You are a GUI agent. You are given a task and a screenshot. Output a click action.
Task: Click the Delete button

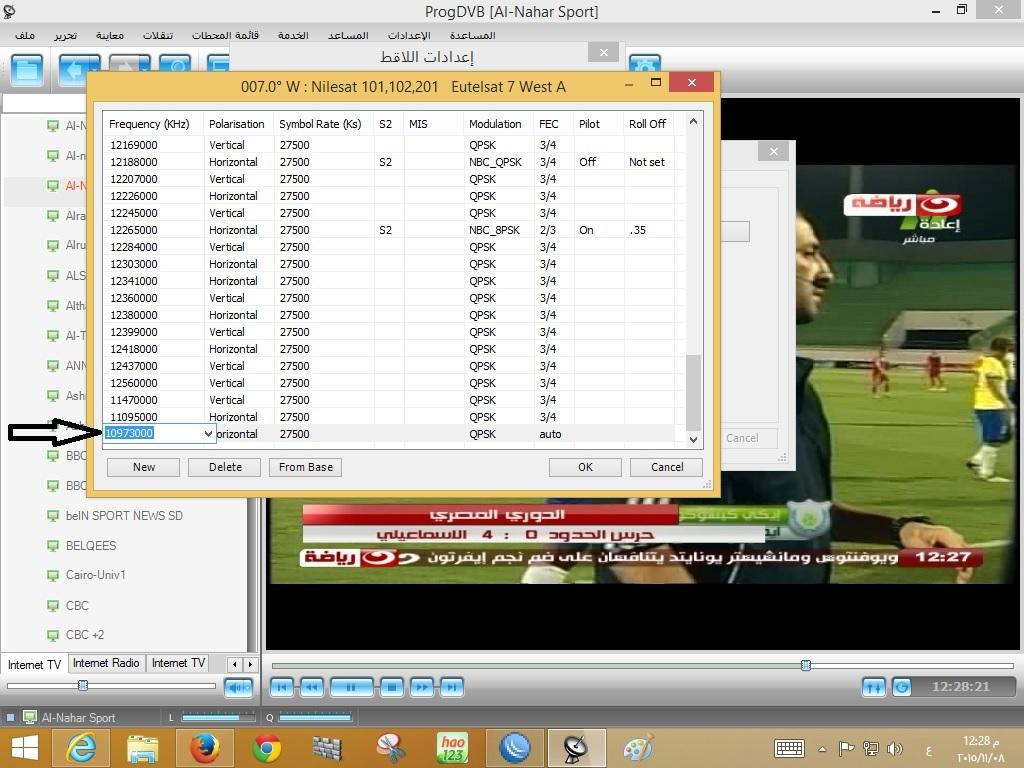point(225,467)
